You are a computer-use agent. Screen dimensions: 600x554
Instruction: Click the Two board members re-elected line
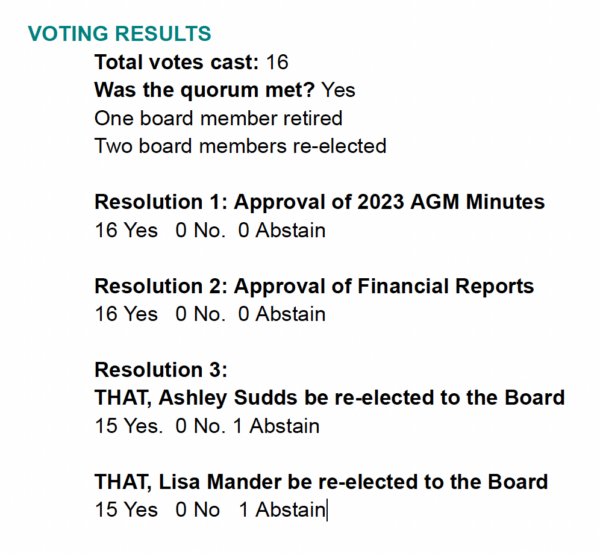click(241, 146)
